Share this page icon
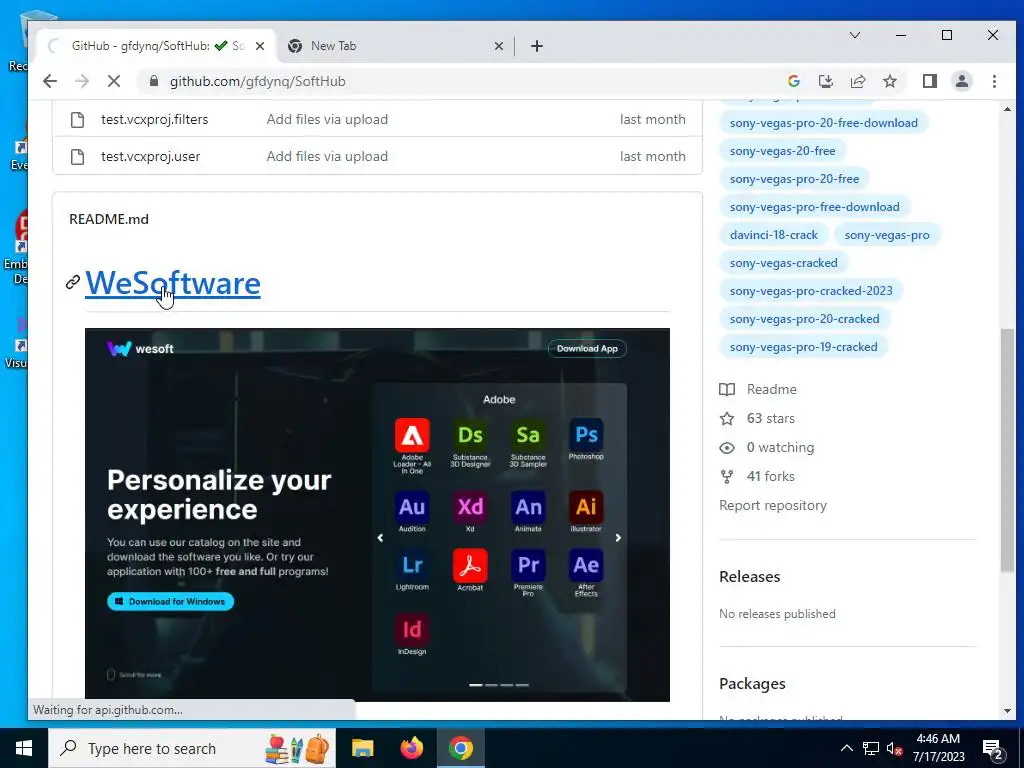This screenshot has width=1024, height=768. 857,81
